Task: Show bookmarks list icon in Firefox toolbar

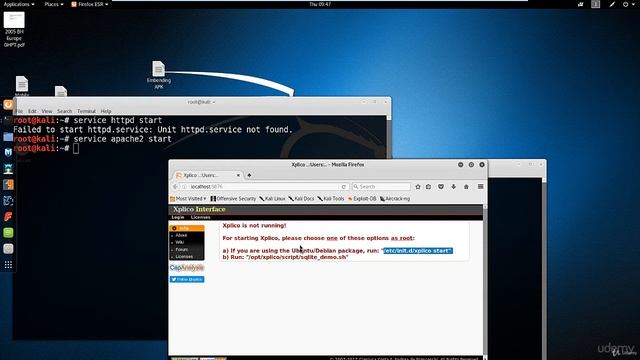Action: tap(429, 187)
